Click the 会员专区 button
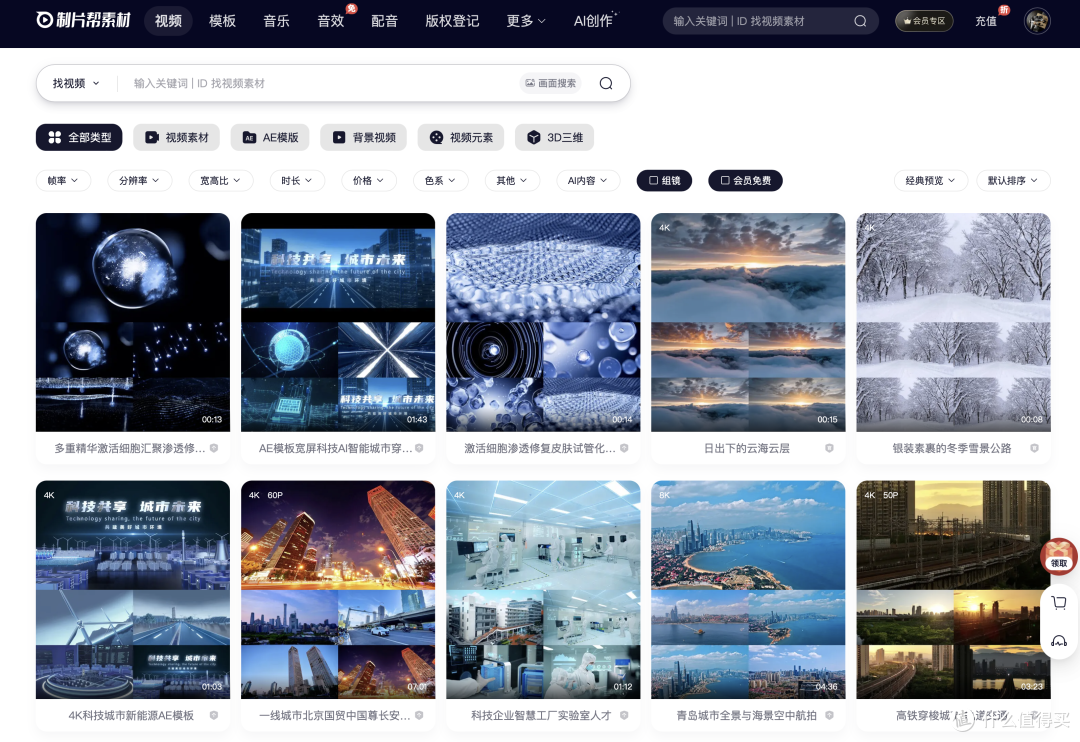 924,21
